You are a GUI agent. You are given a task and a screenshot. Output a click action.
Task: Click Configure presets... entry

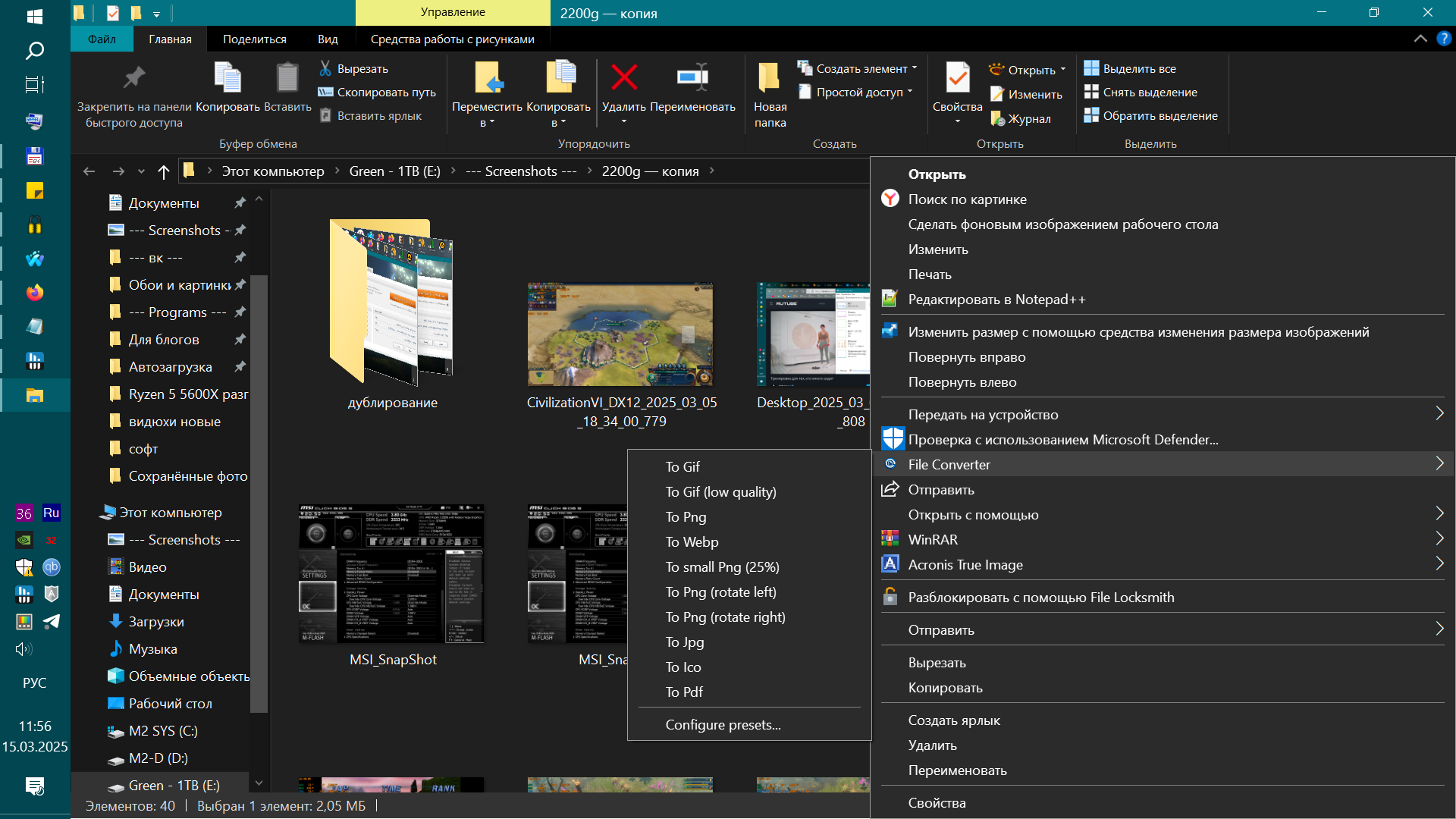(x=723, y=724)
